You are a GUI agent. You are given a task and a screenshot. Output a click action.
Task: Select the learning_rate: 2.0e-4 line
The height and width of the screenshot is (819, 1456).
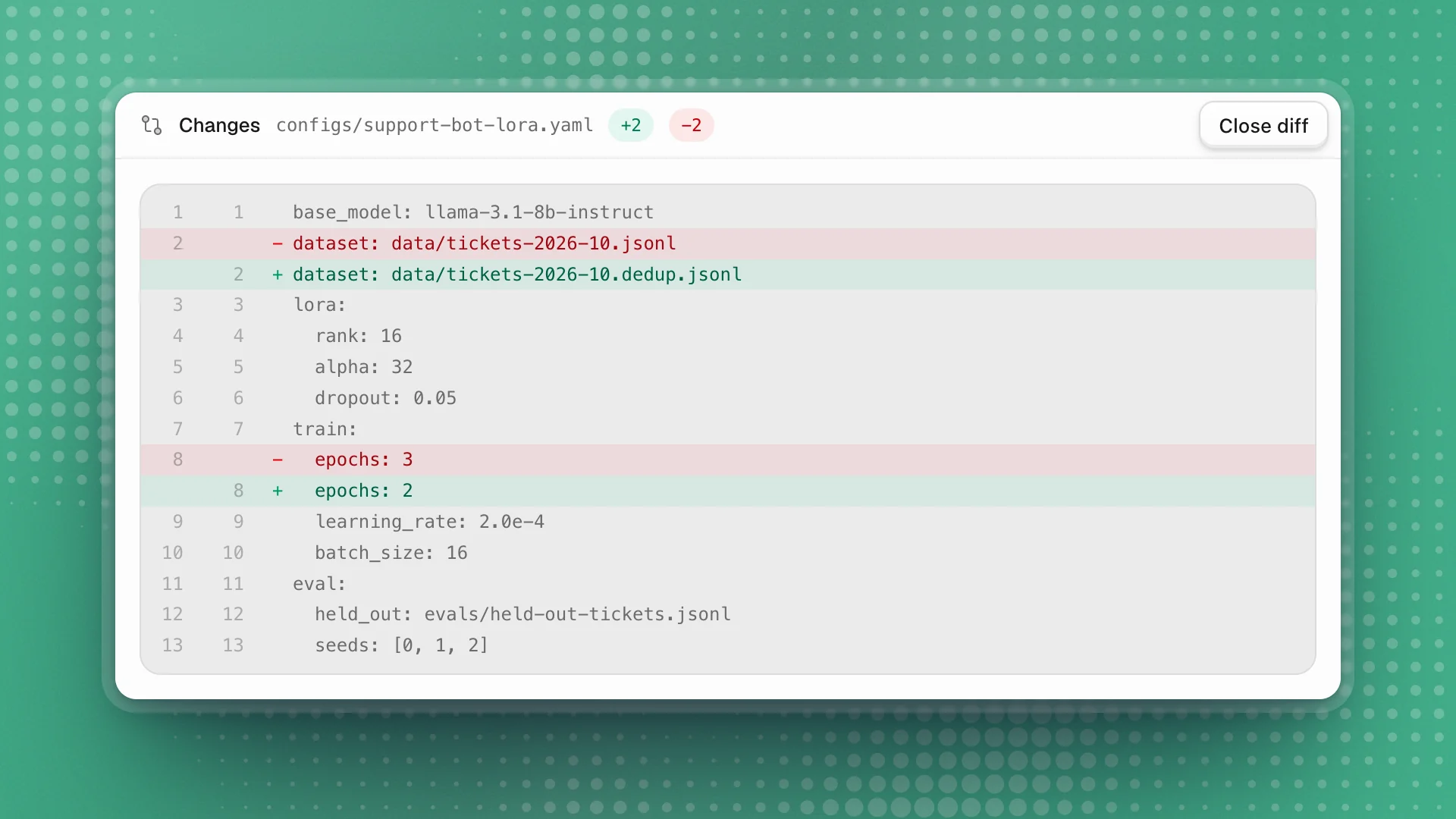pos(728,522)
